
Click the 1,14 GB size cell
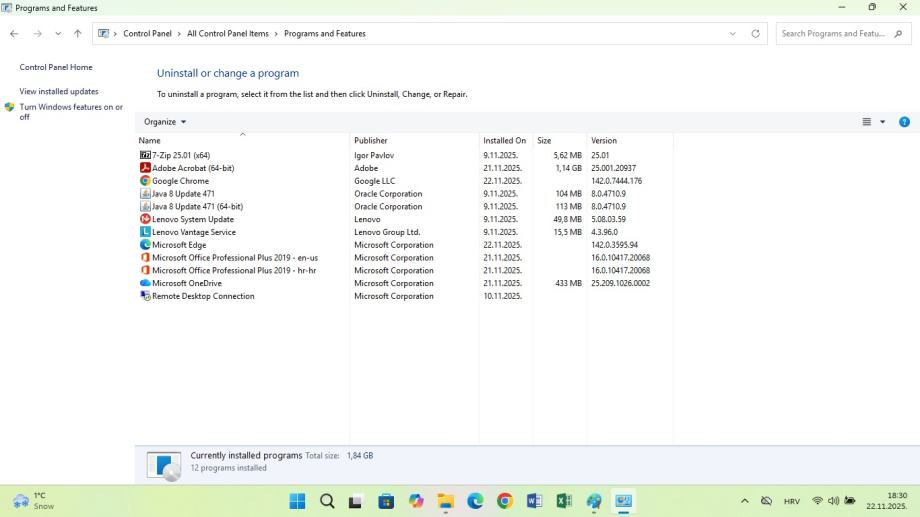[568, 168]
